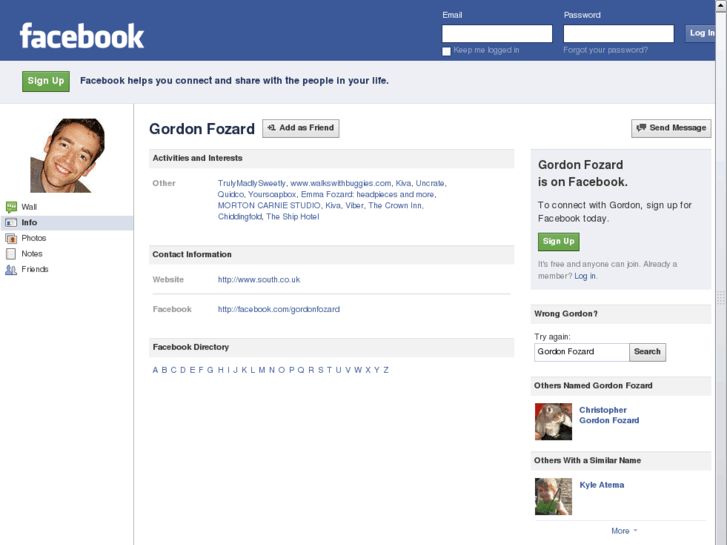Click directory letter Z
727x545 pixels.
pyautogui.click(x=386, y=370)
